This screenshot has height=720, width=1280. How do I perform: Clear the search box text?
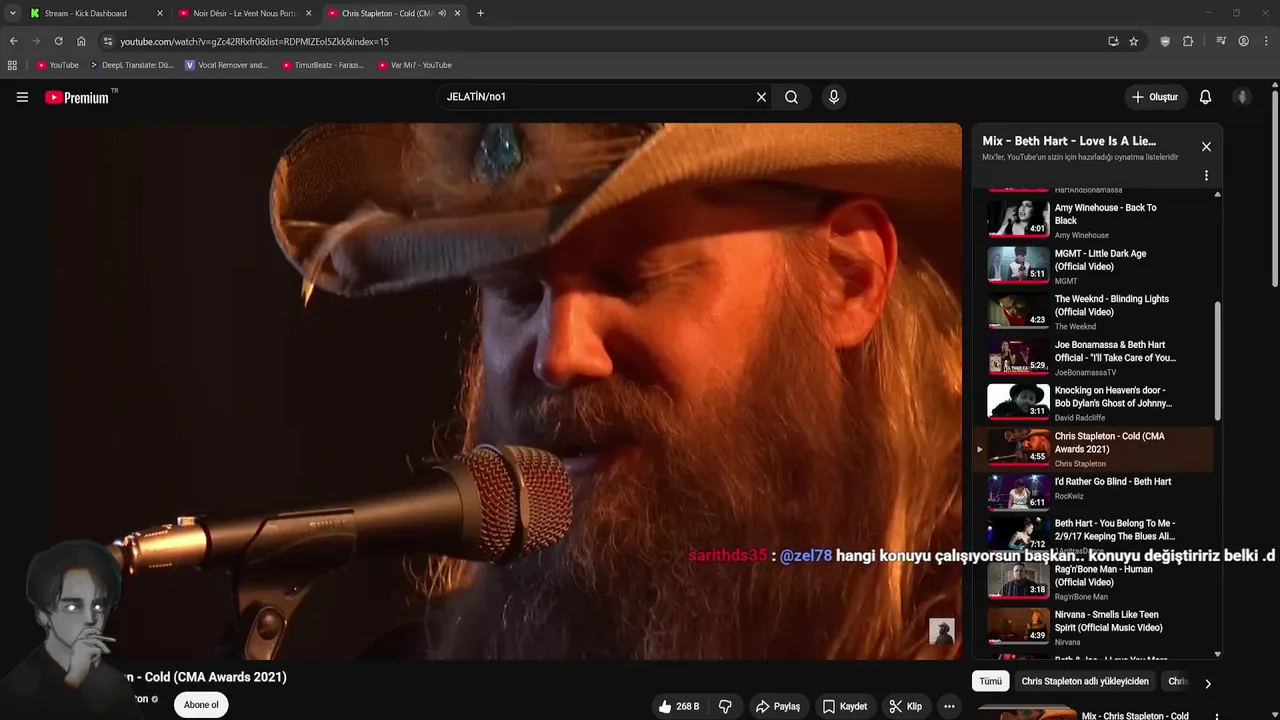click(x=761, y=97)
